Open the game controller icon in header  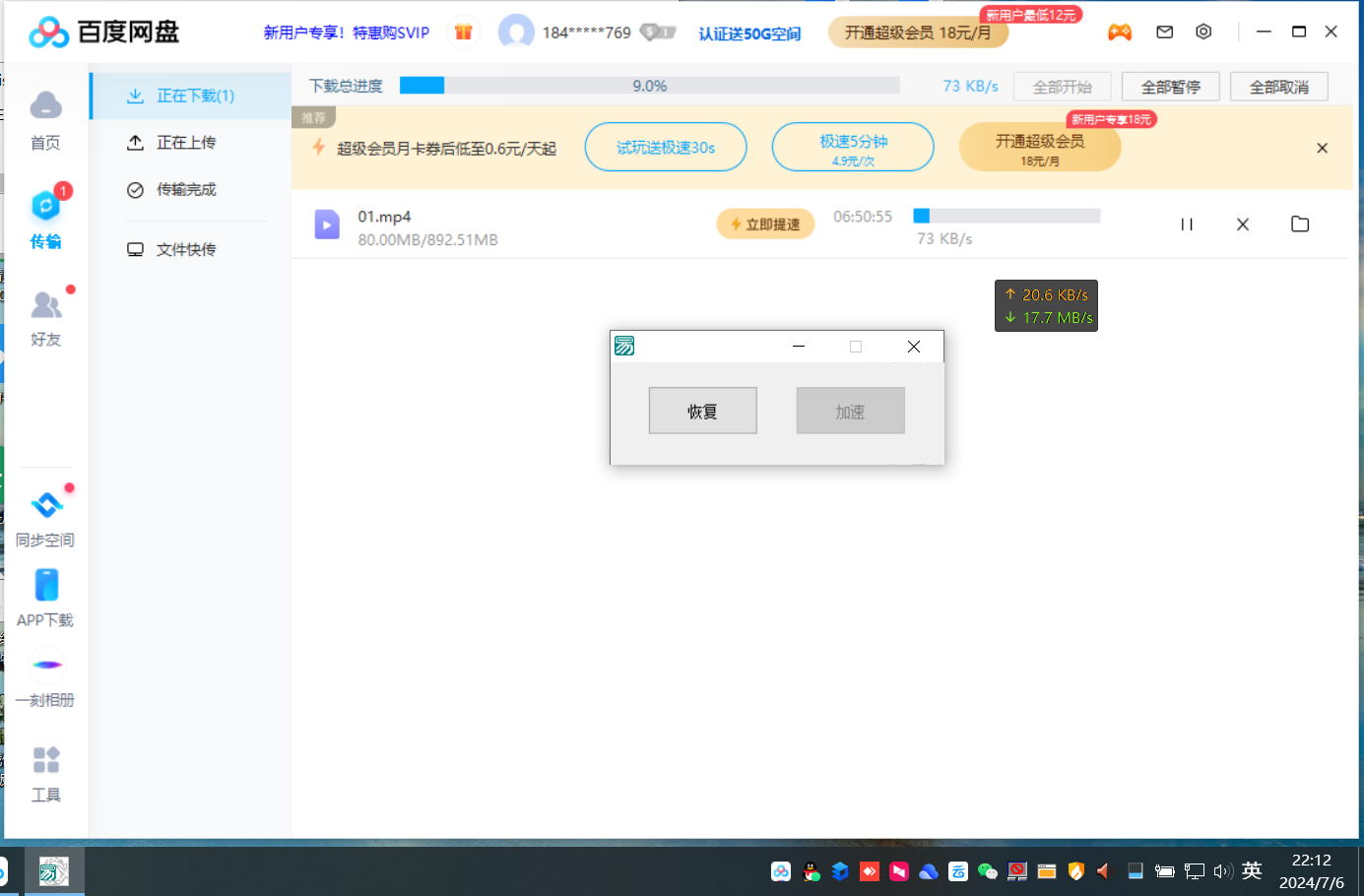coord(1120,32)
